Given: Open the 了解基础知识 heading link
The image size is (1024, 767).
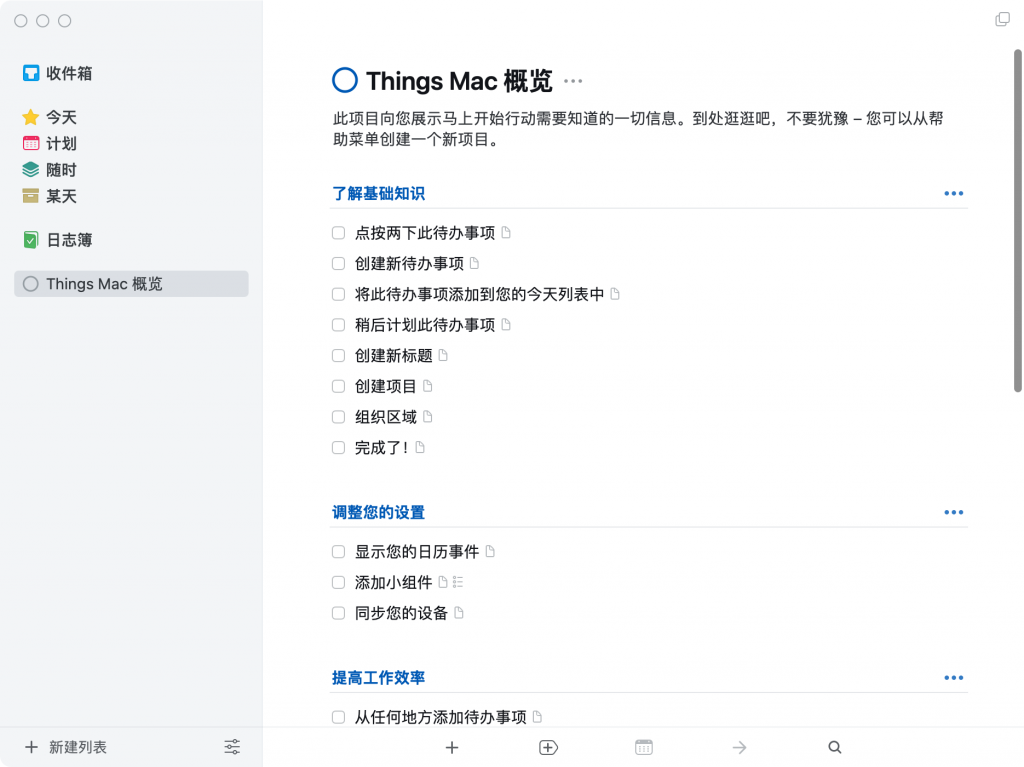Looking at the screenshot, I should (380, 193).
